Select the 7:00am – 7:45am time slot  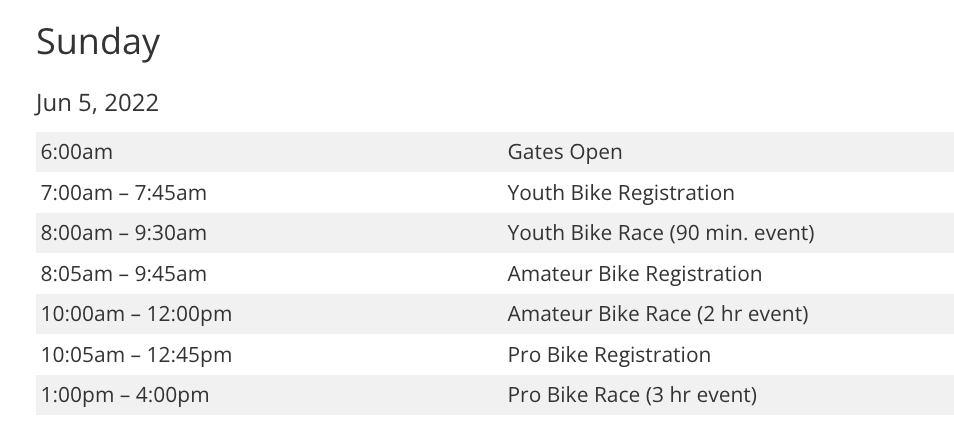124,193
